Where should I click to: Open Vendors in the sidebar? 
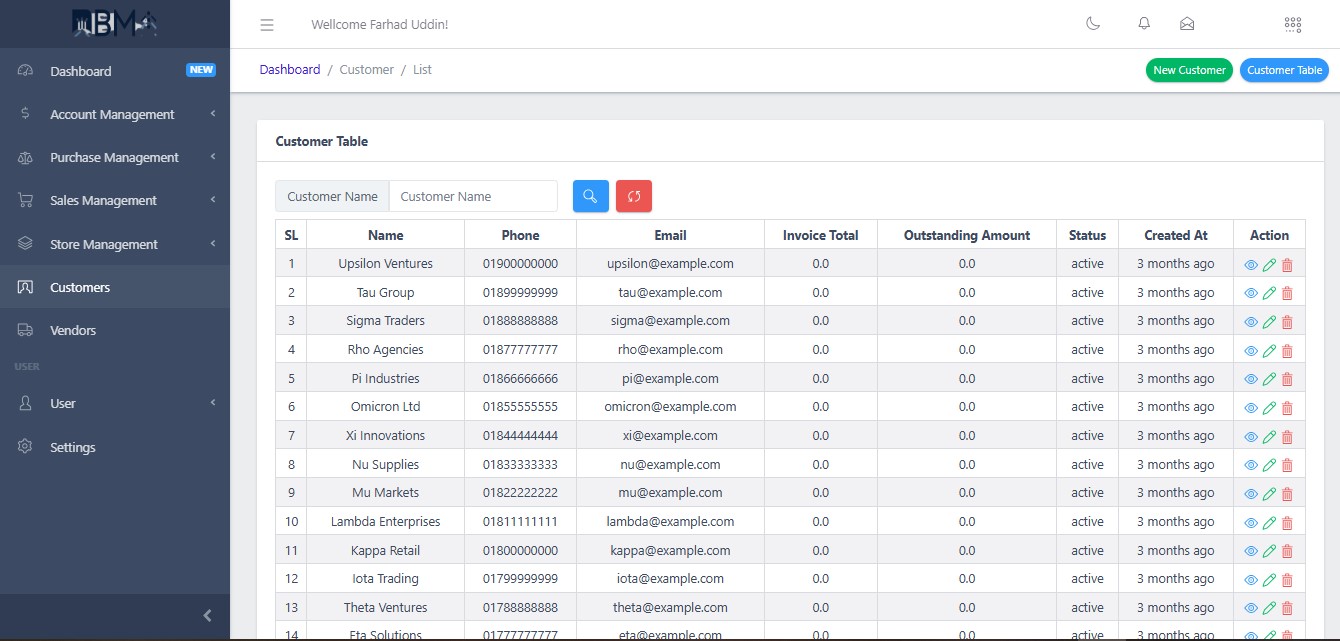click(115, 330)
